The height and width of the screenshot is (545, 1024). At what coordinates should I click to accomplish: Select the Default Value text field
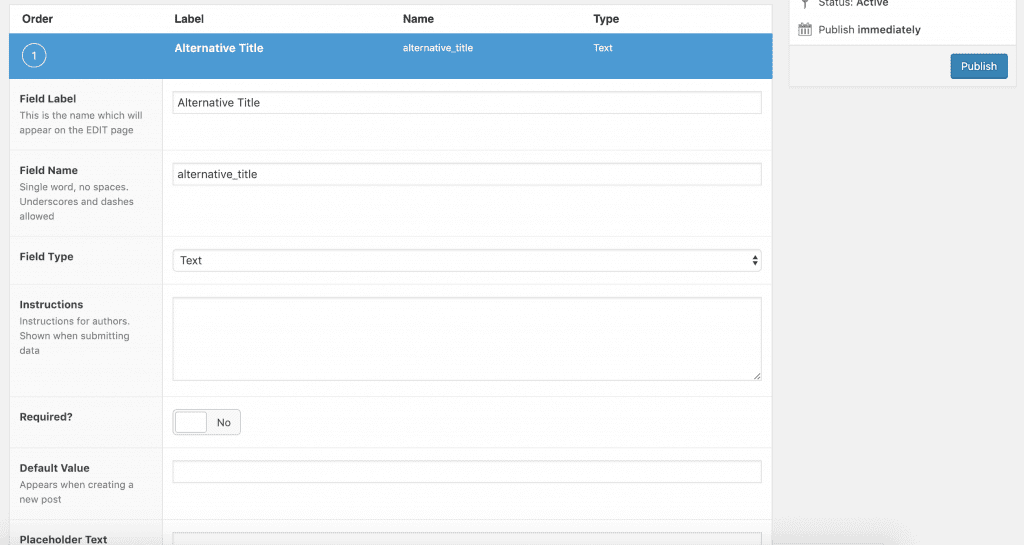466,471
